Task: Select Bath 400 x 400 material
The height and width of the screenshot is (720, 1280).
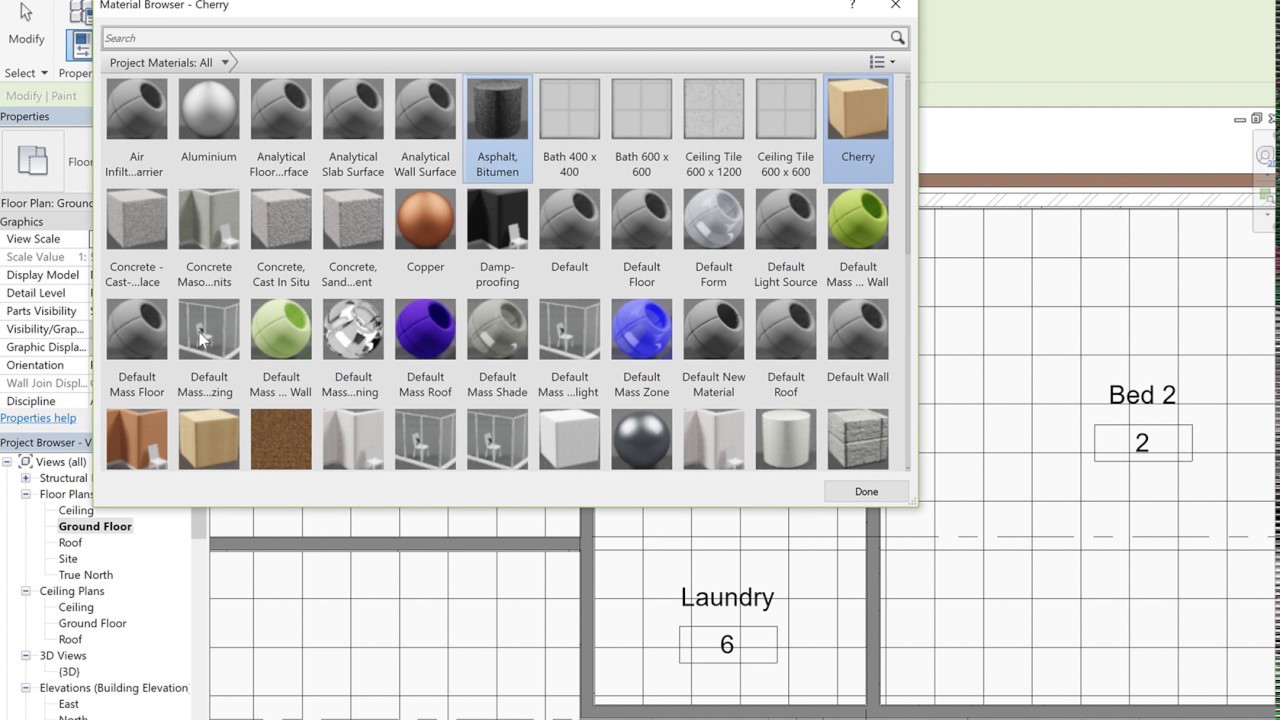Action: click(569, 128)
